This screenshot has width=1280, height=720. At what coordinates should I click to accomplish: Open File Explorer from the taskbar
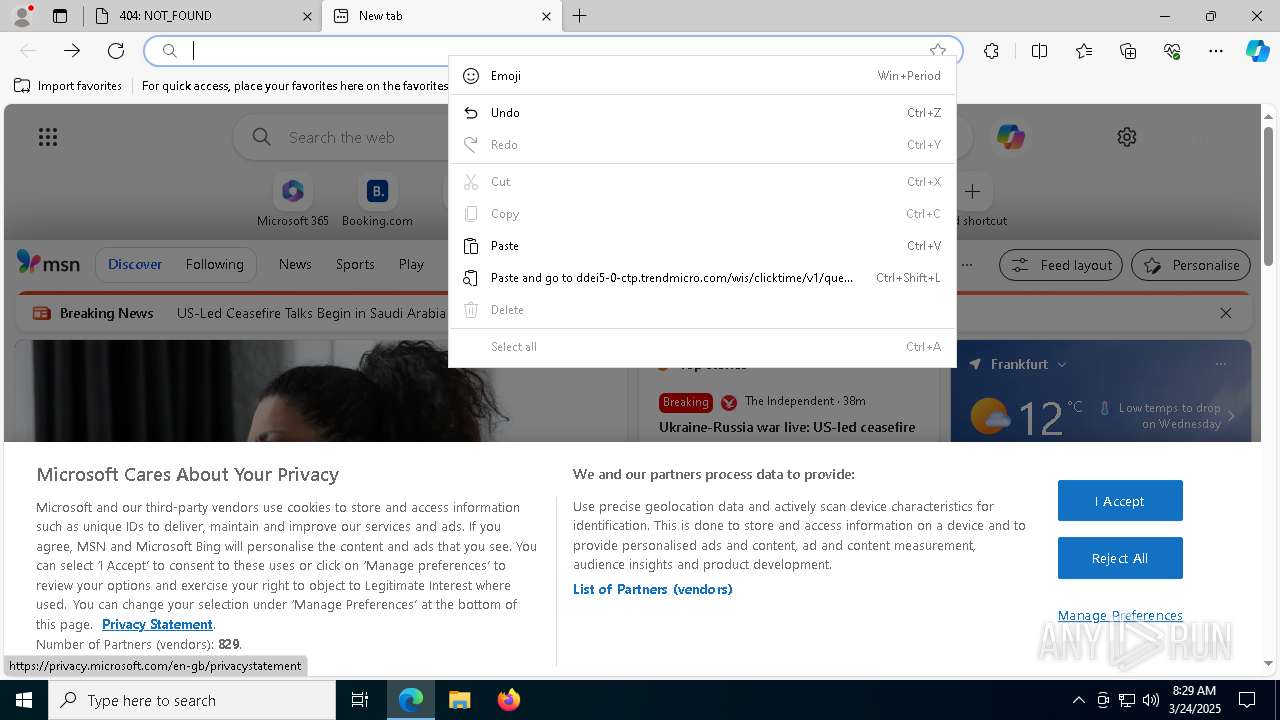point(459,700)
